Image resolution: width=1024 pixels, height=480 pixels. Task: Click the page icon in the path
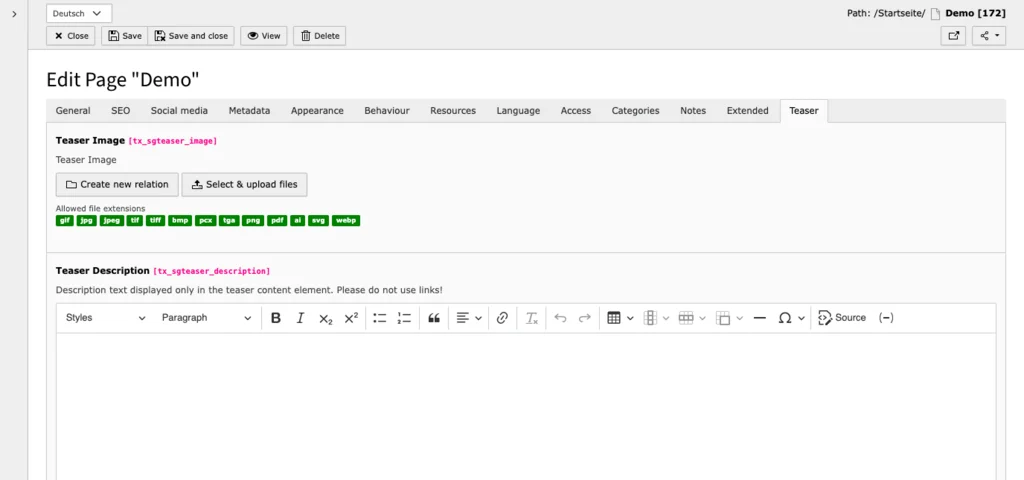pyautogui.click(x=935, y=14)
